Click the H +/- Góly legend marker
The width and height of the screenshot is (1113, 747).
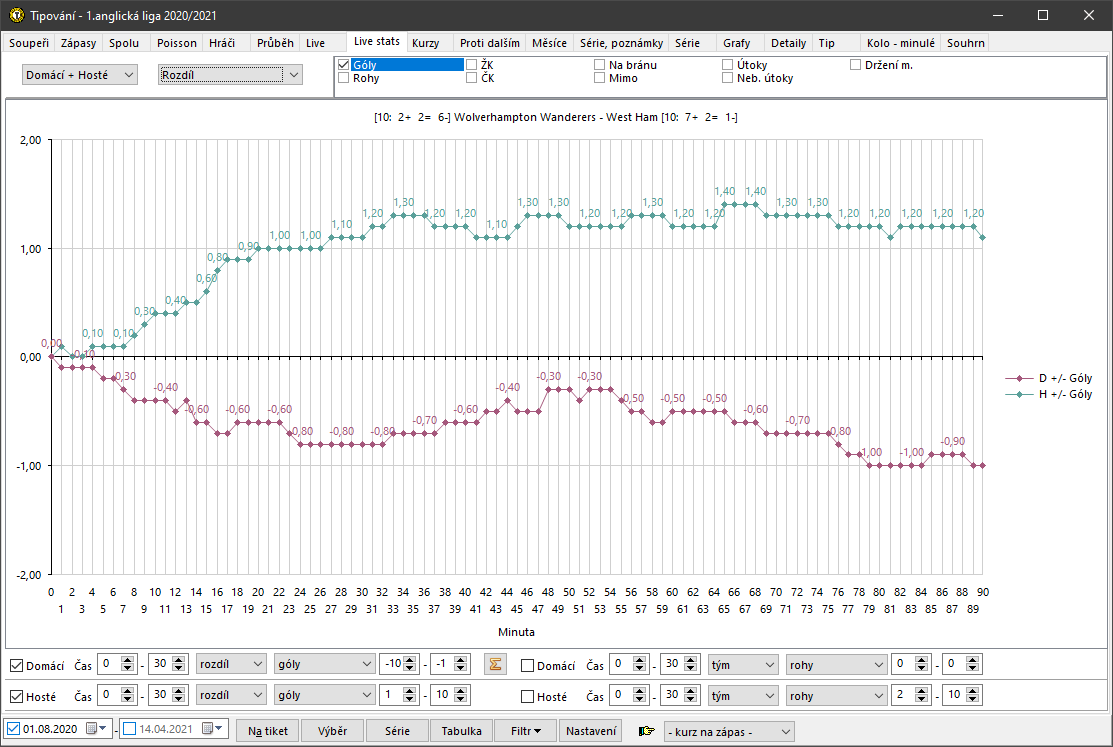point(1018,394)
